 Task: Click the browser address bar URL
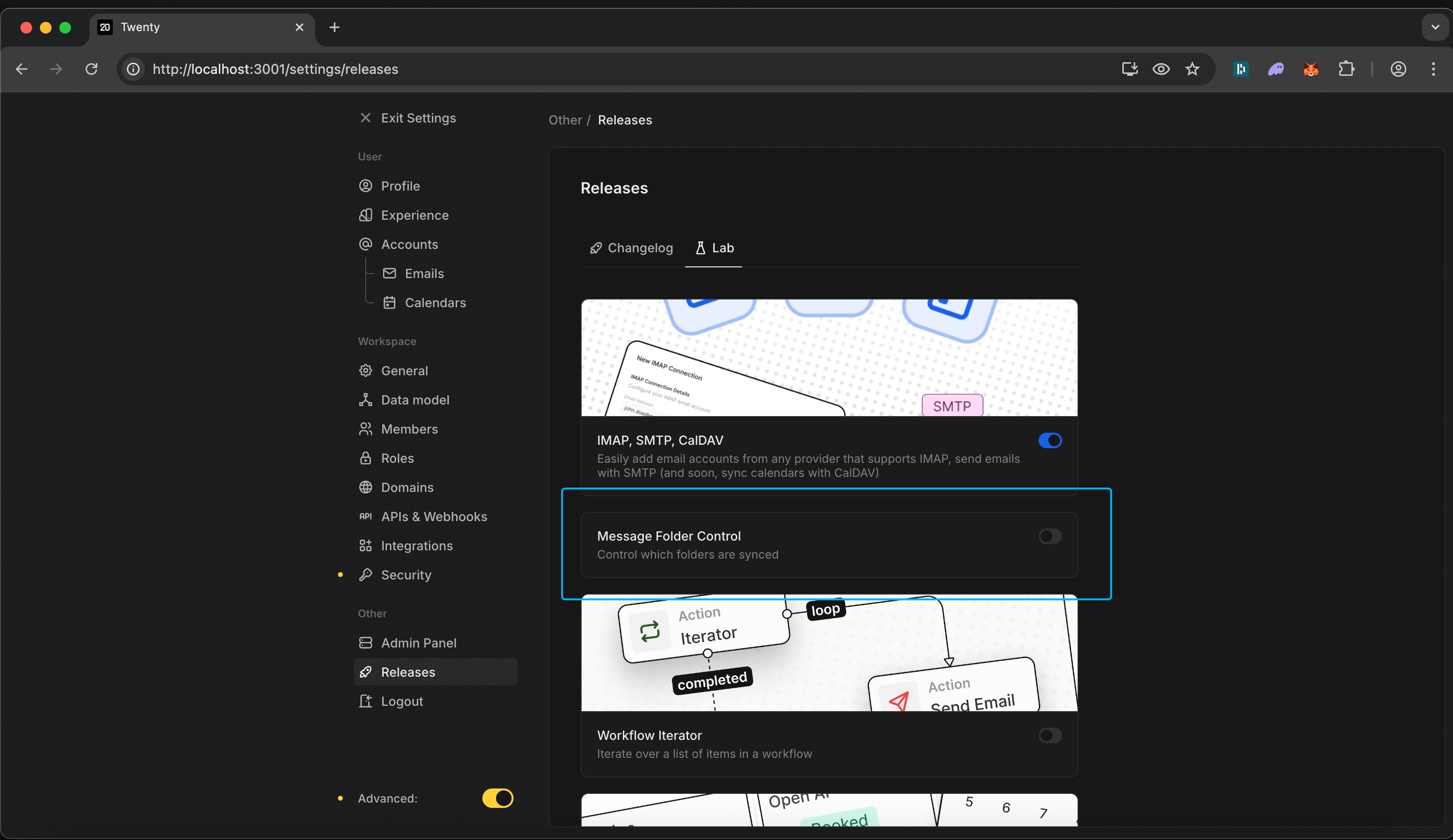[276, 69]
